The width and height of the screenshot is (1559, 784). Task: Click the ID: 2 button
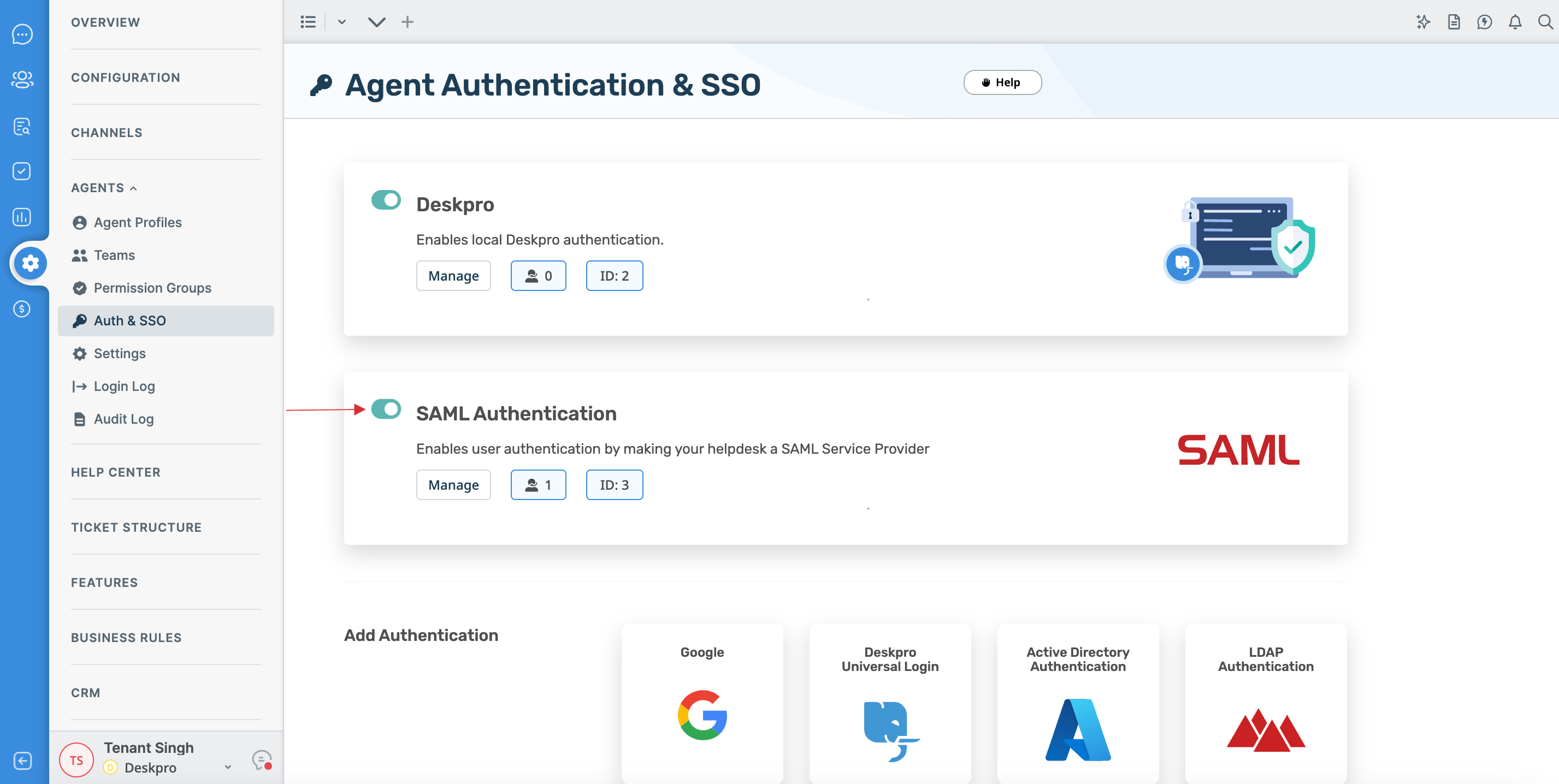[x=615, y=276]
